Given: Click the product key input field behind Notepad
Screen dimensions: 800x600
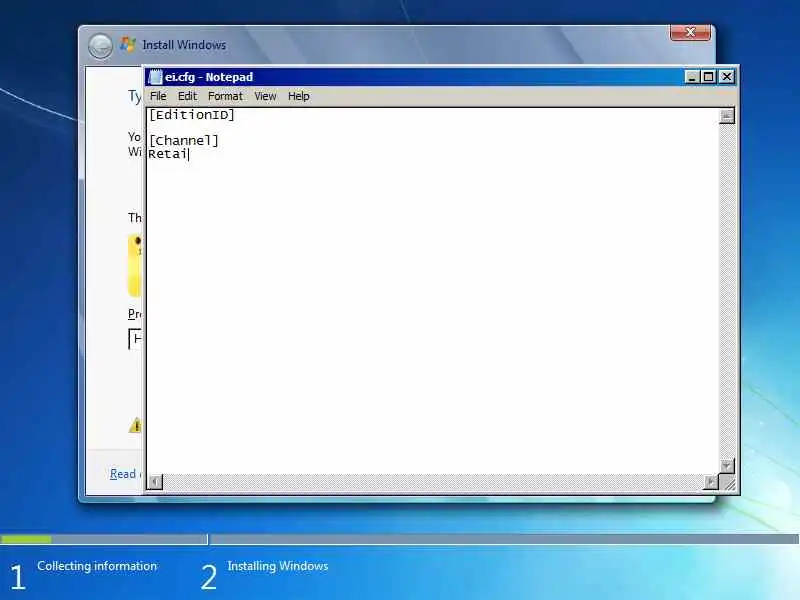Looking at the screenshot, I should [135, 339].
